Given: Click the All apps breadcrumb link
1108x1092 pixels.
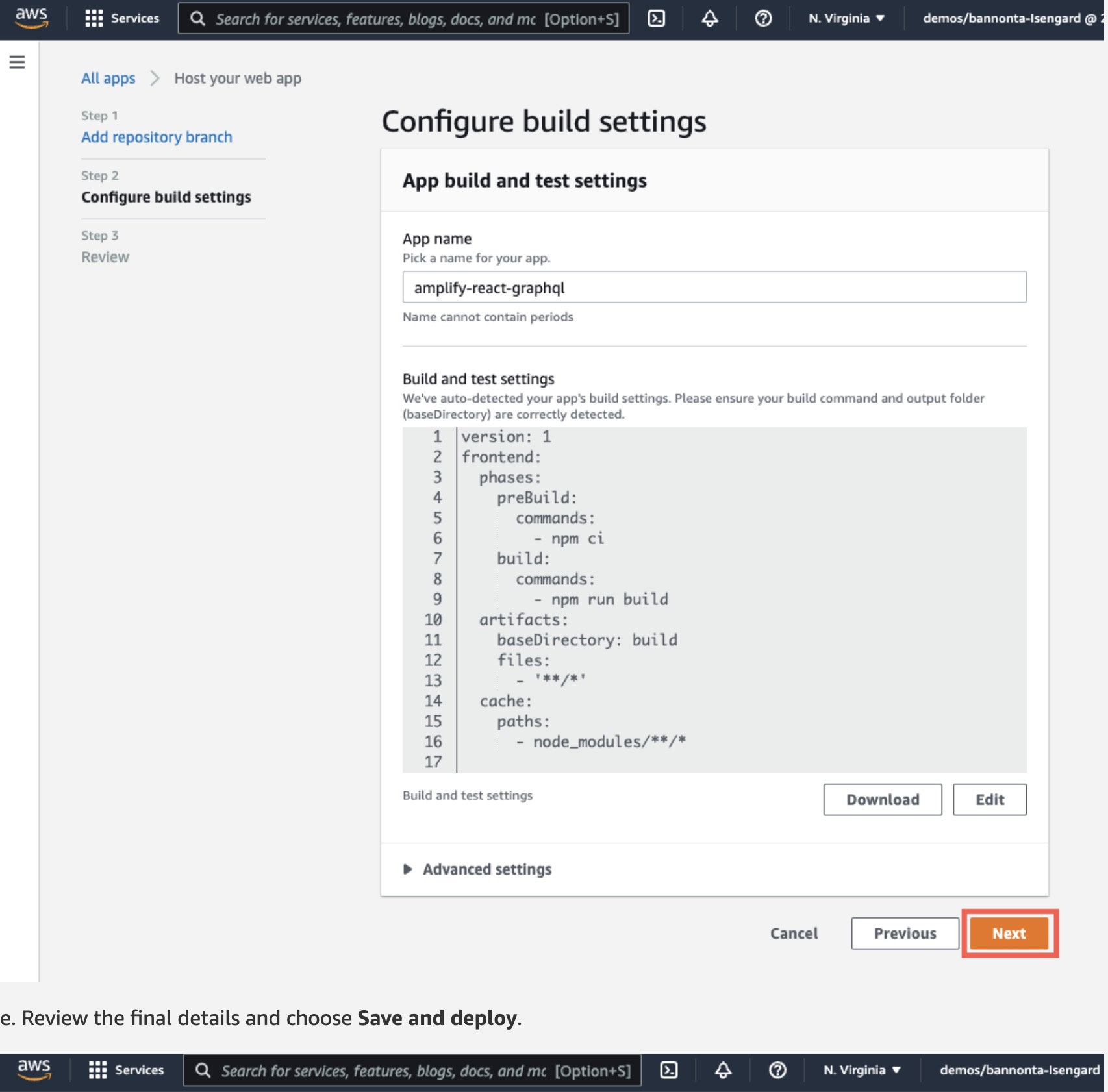Looking at the screenshot, I should click(108, 79).
